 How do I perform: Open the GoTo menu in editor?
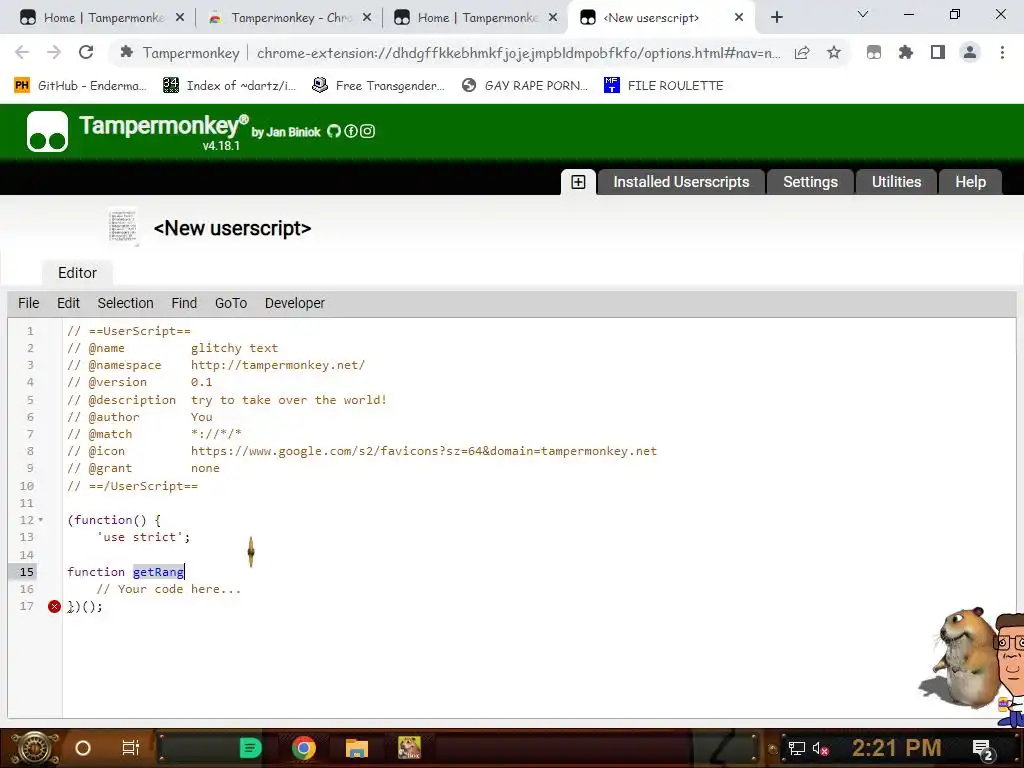231,303
